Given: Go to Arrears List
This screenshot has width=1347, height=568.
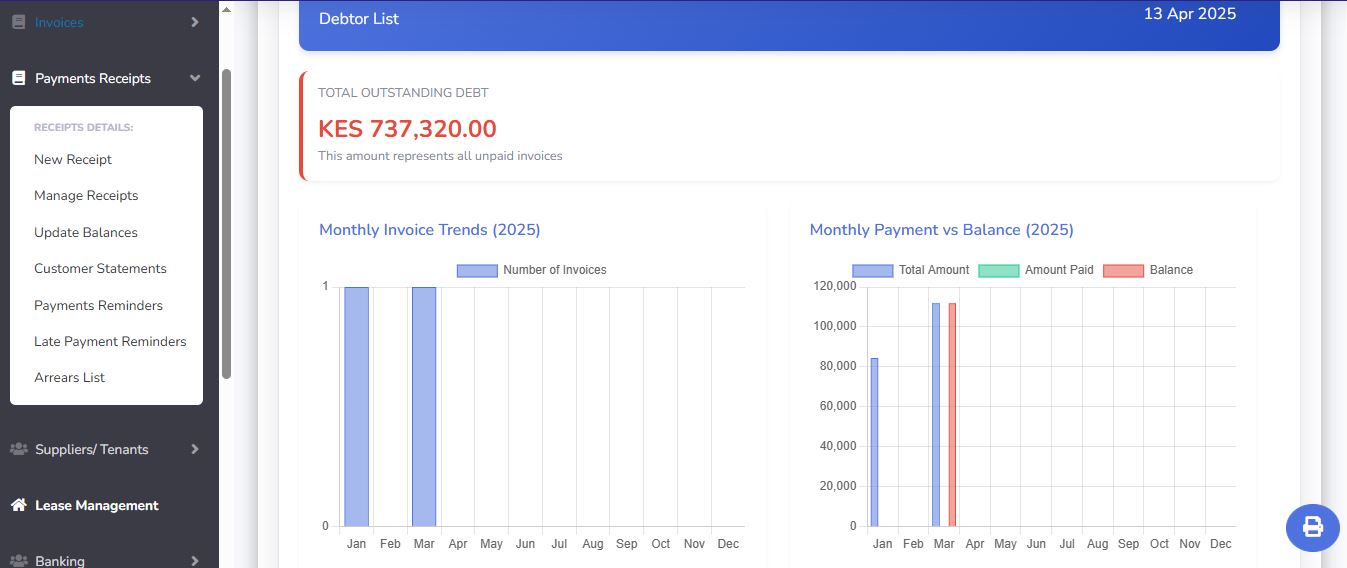Looking at the screenshot, I should click(x=69, y=377).
